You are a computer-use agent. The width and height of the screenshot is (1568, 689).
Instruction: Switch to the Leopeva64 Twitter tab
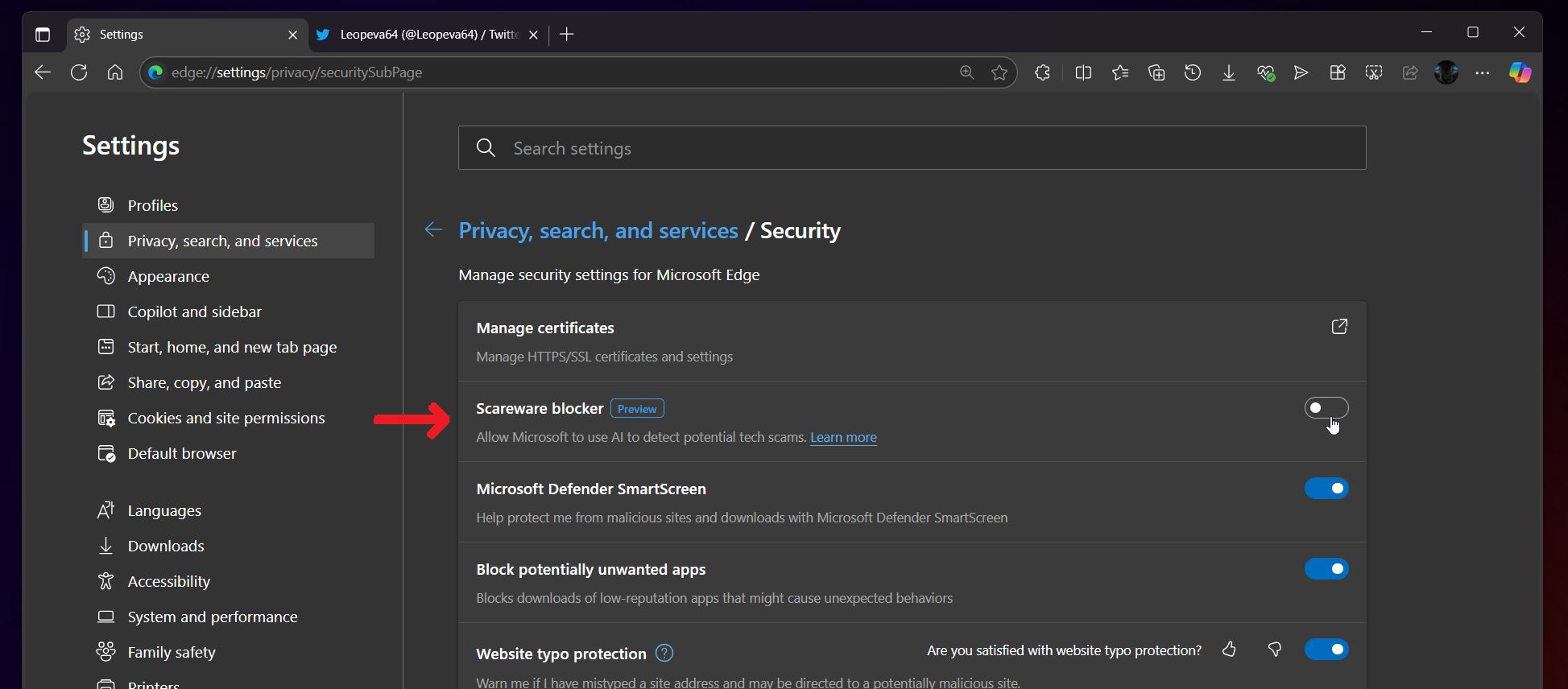pos(427,35)
